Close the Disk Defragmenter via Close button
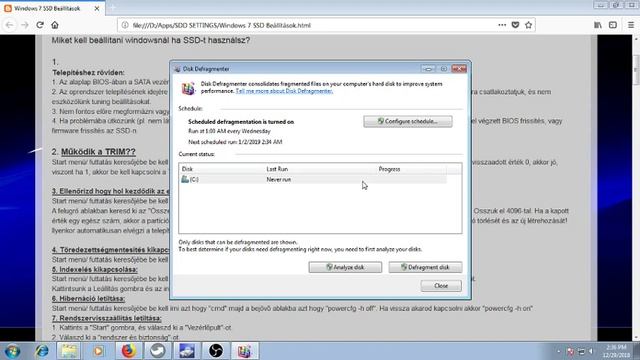This screenshot has width=640, height=360. (x=441, y=286)
